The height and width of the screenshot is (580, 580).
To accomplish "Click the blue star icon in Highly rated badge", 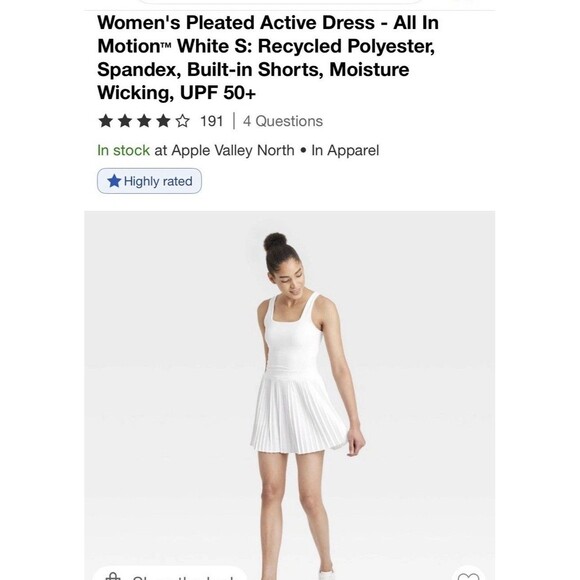I will click(114, 181).
